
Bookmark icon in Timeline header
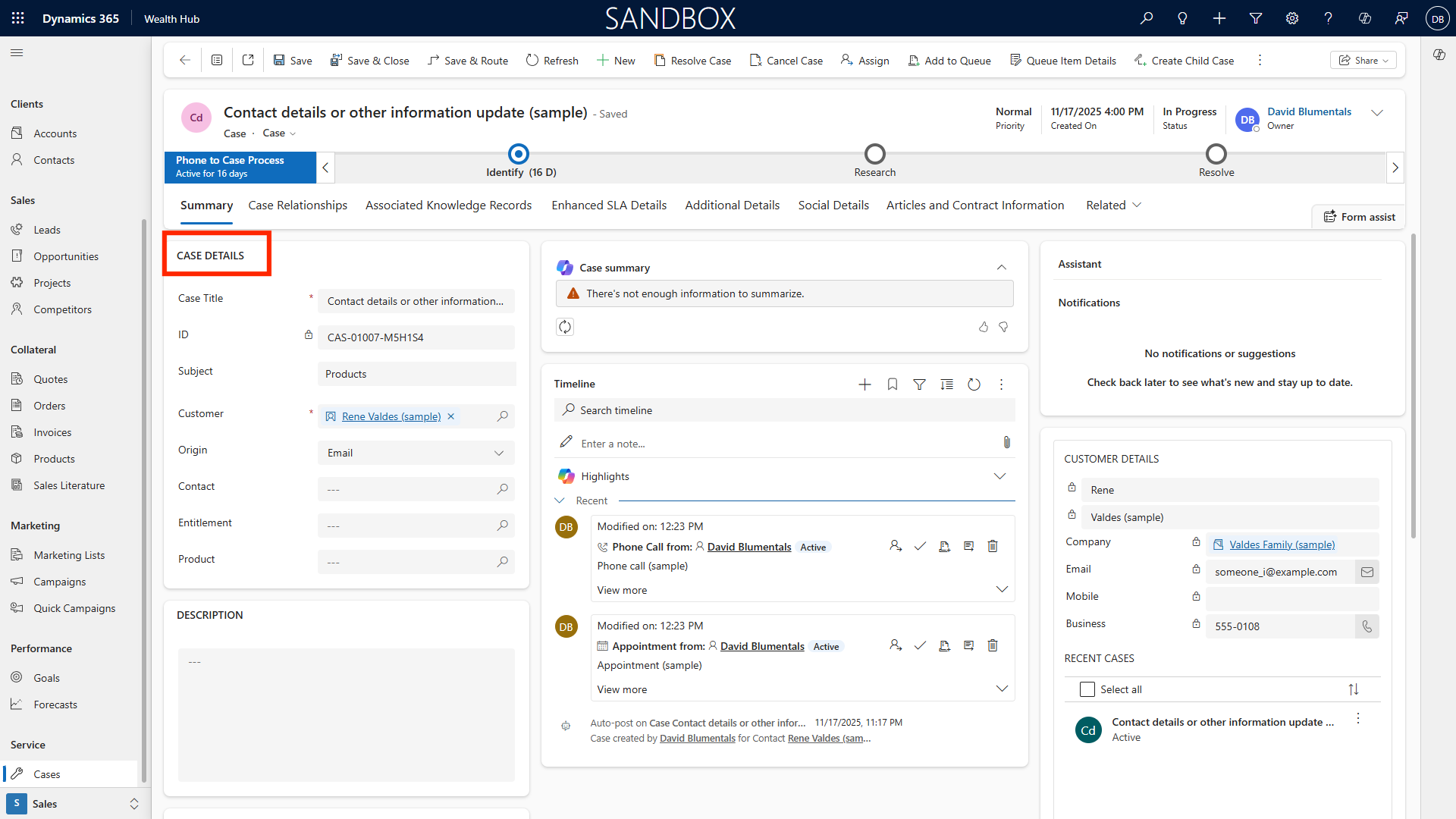(893, 384)
